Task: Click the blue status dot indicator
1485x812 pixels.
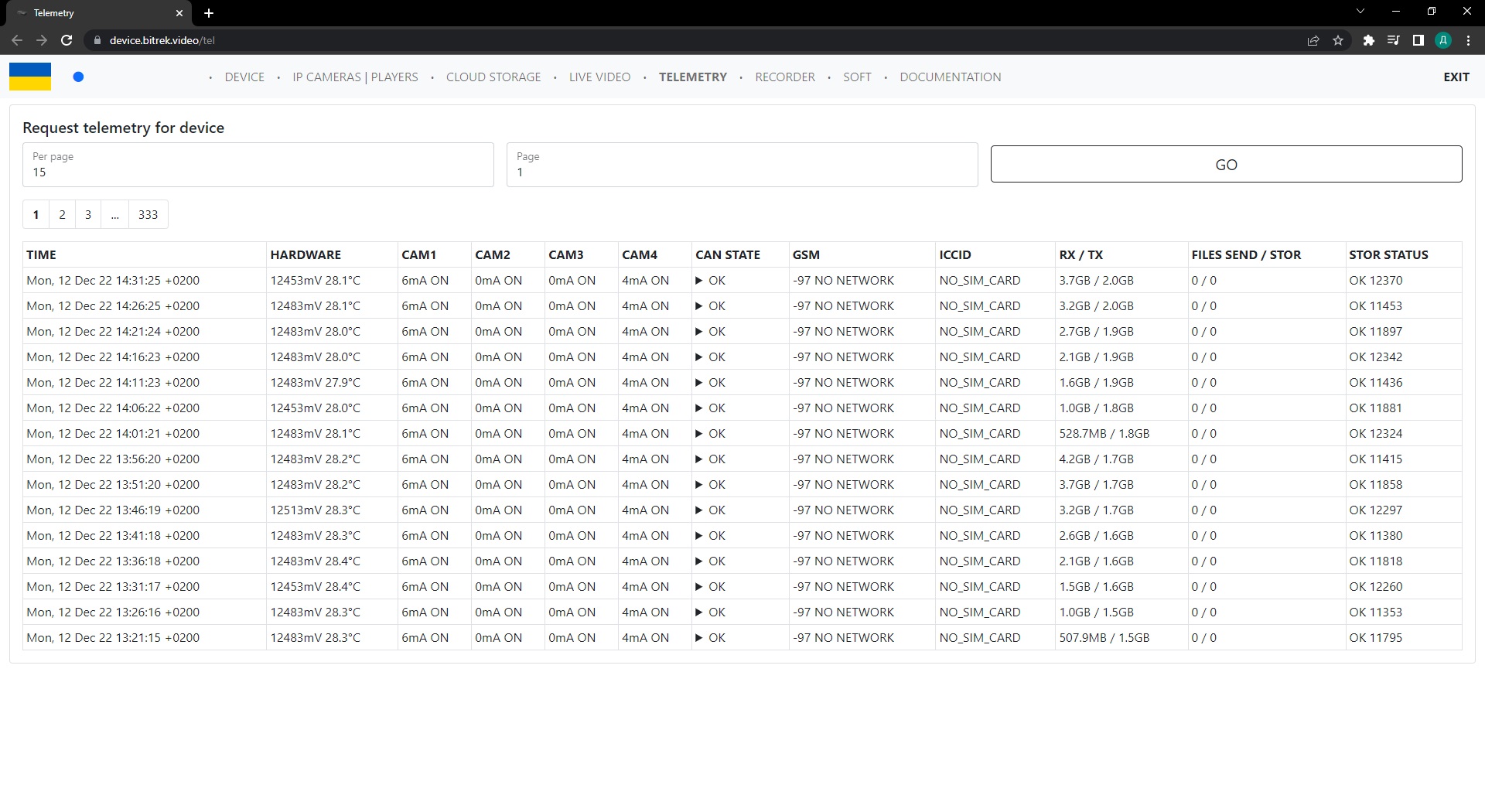Action: point(78,77)
